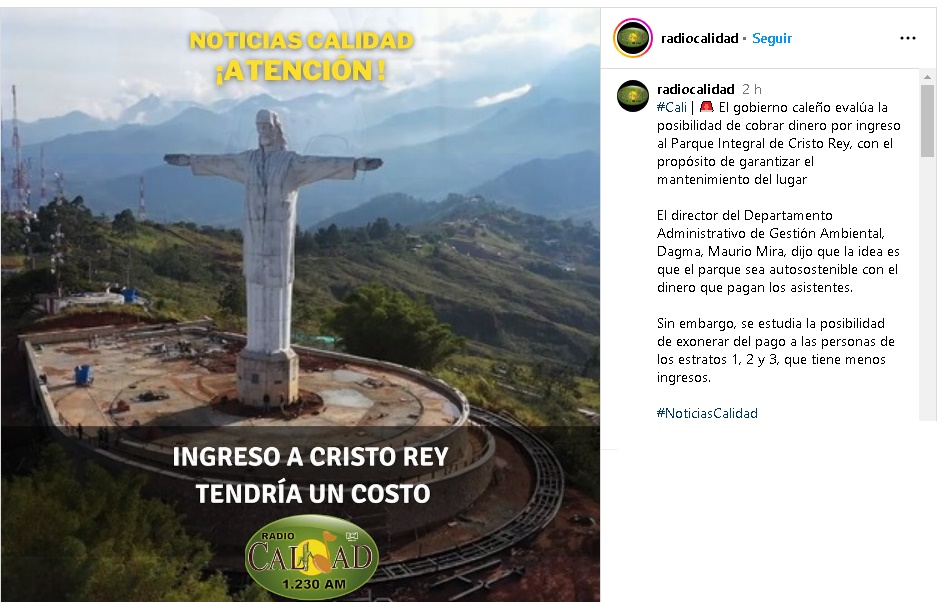This screenshot has width=943, height=602.
Task: Click the yellow "¡ATENCIÓN!" text
Action: (x=300, y=70)
